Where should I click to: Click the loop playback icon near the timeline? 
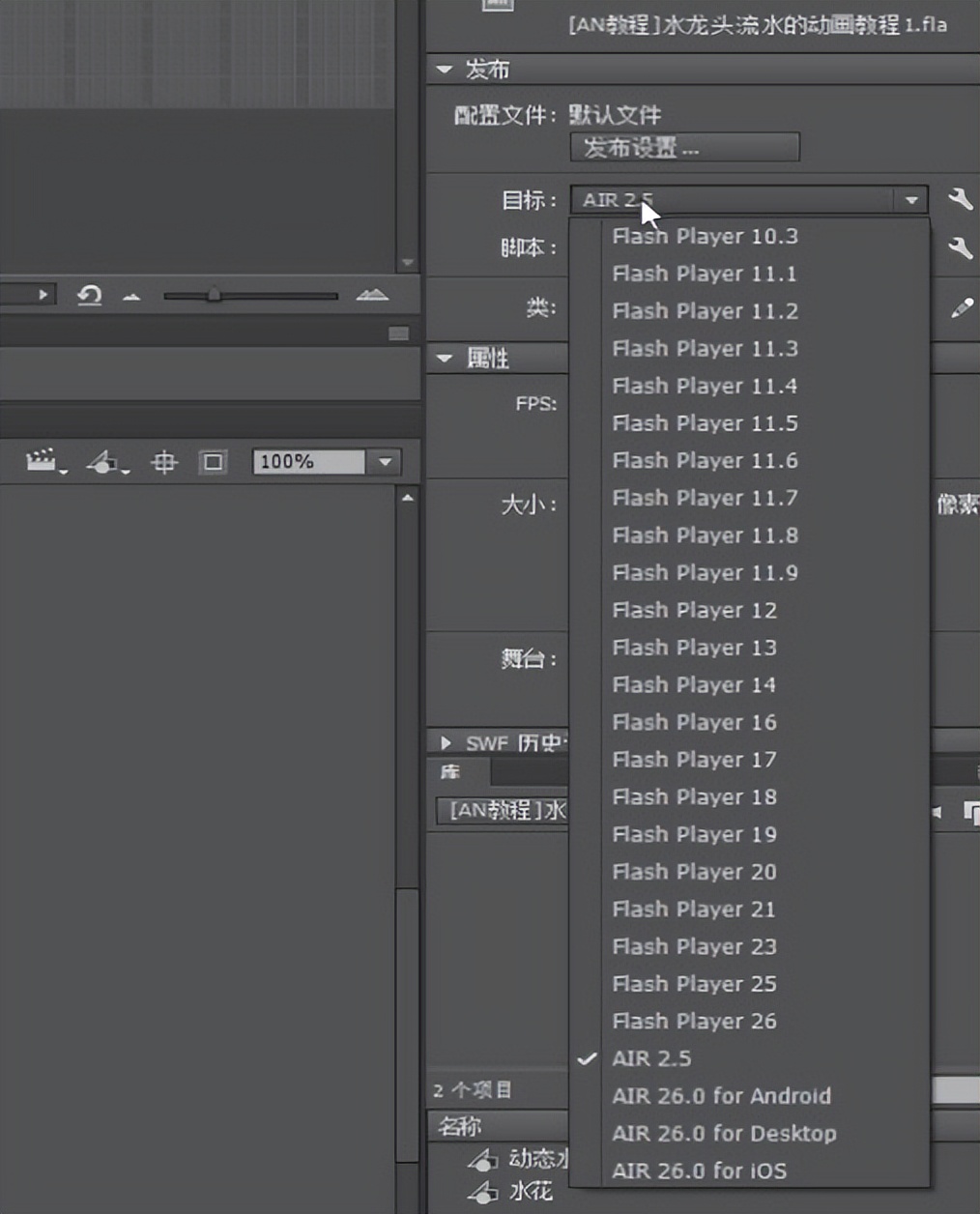[90, 296]
